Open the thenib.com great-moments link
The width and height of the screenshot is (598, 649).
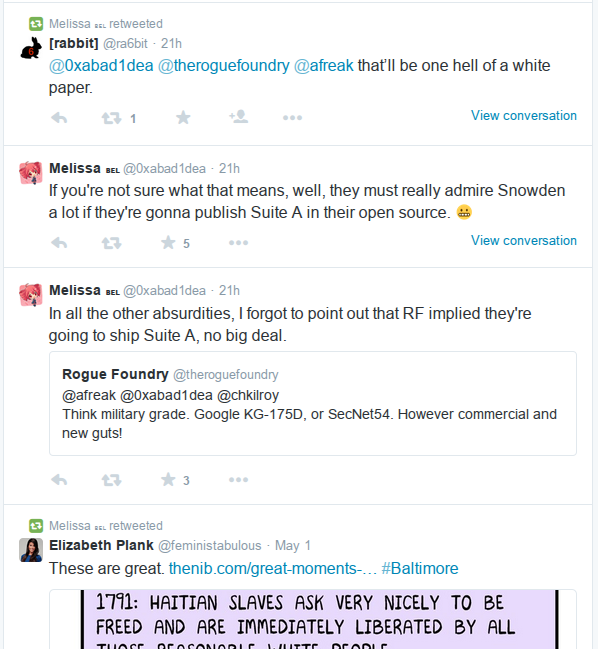(x=273, y=568)
